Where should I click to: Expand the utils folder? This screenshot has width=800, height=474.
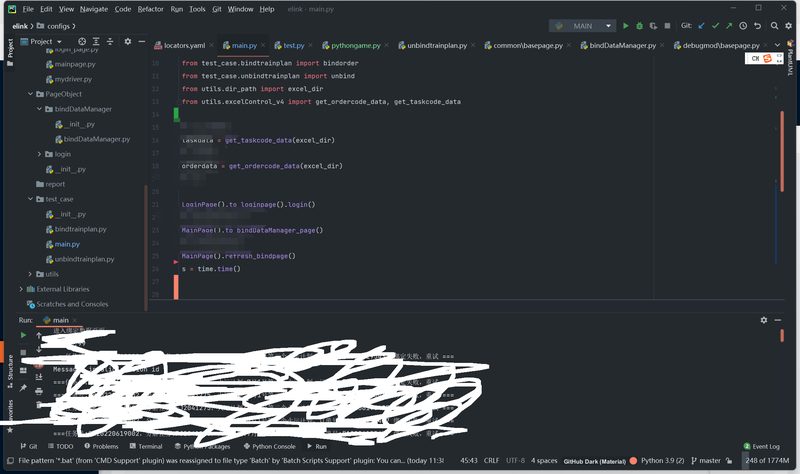[30, 274]
